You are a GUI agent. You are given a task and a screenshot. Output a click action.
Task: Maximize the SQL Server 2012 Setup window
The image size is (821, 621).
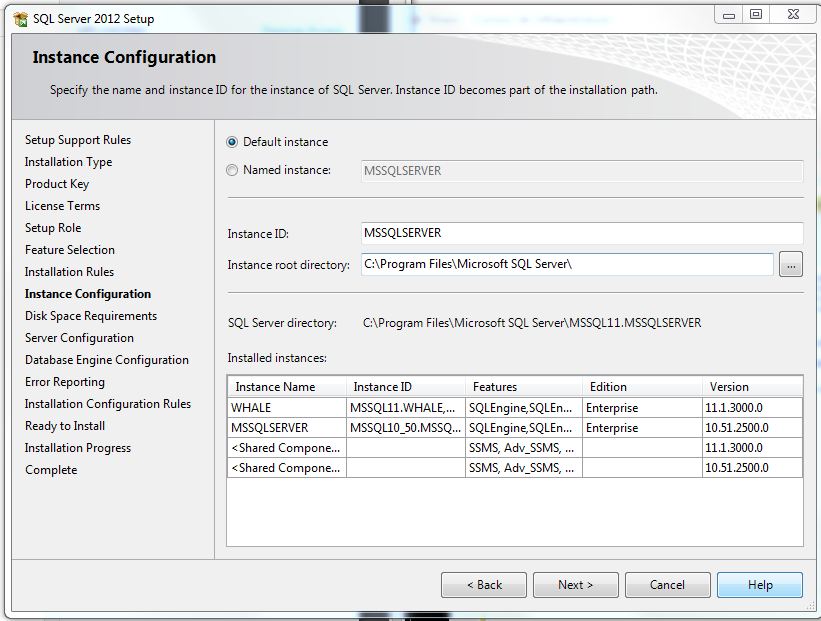point(756,15)
